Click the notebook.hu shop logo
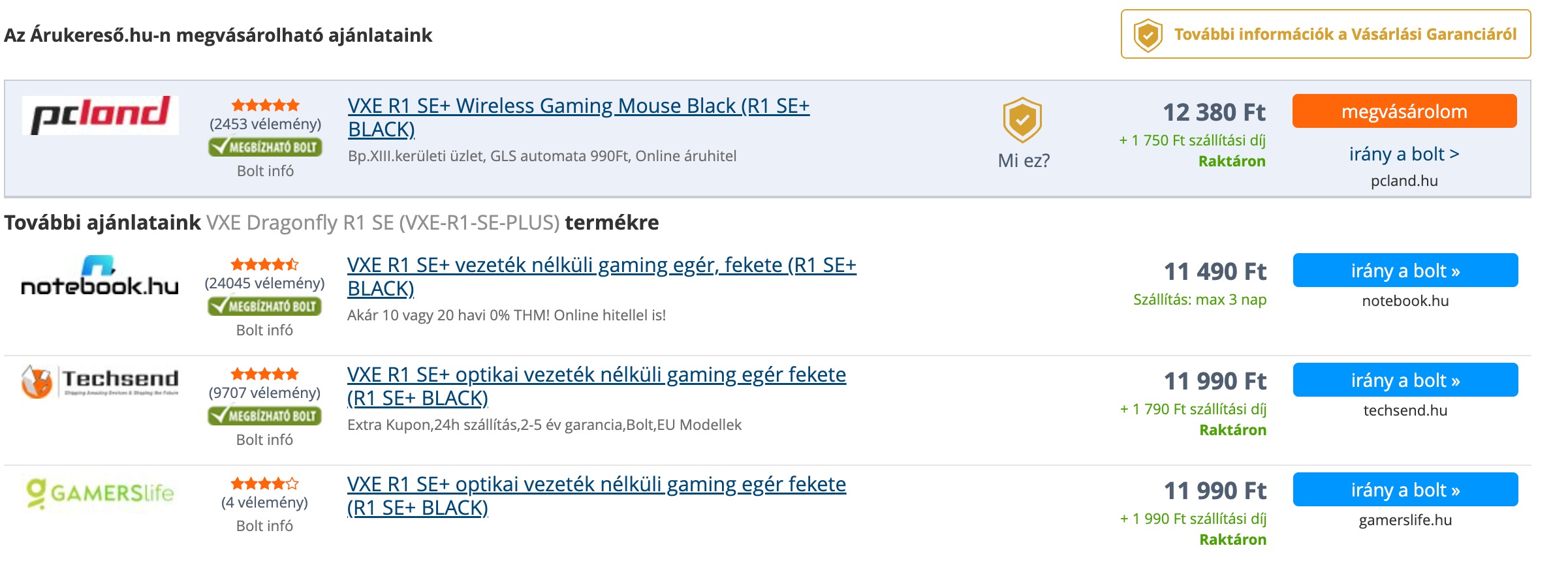 click(x=100, y=276)
